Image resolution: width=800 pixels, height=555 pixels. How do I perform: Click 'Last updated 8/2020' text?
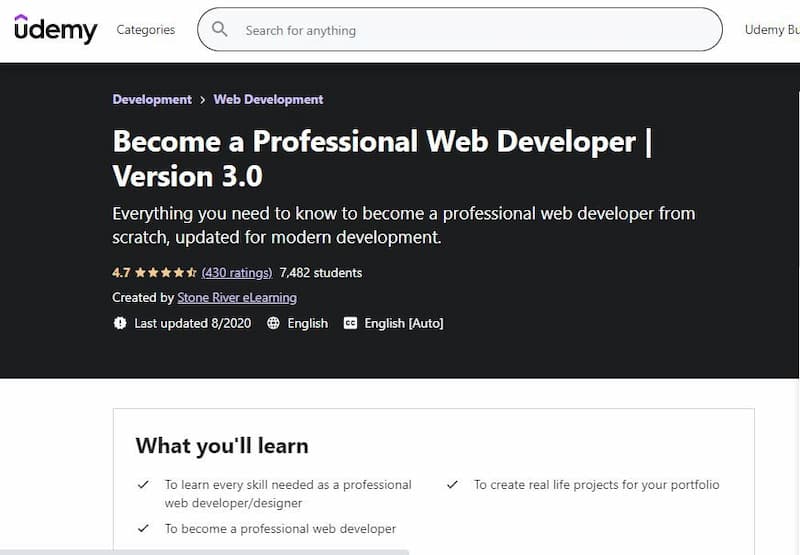point(193,323)
